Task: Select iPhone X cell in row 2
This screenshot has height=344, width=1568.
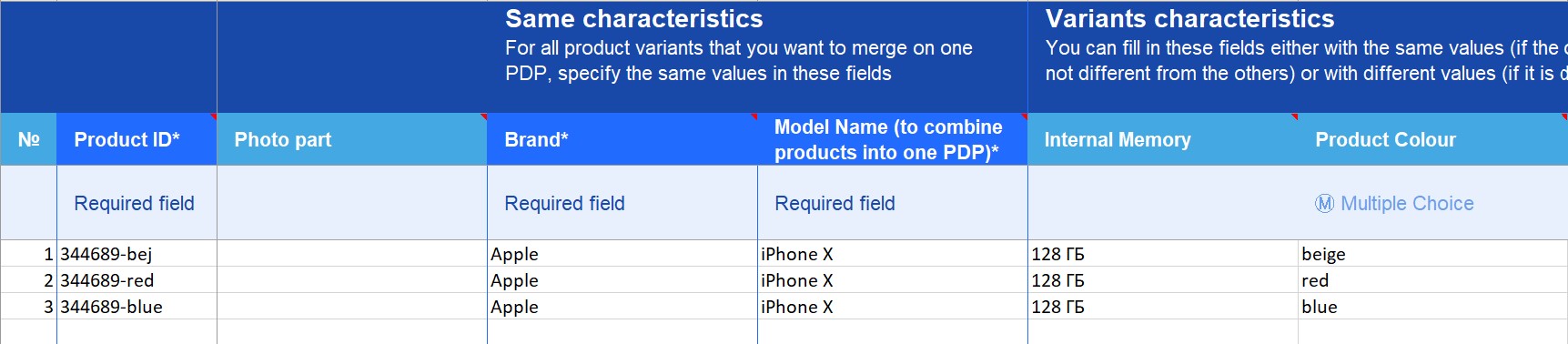Action: pos(893,280)
